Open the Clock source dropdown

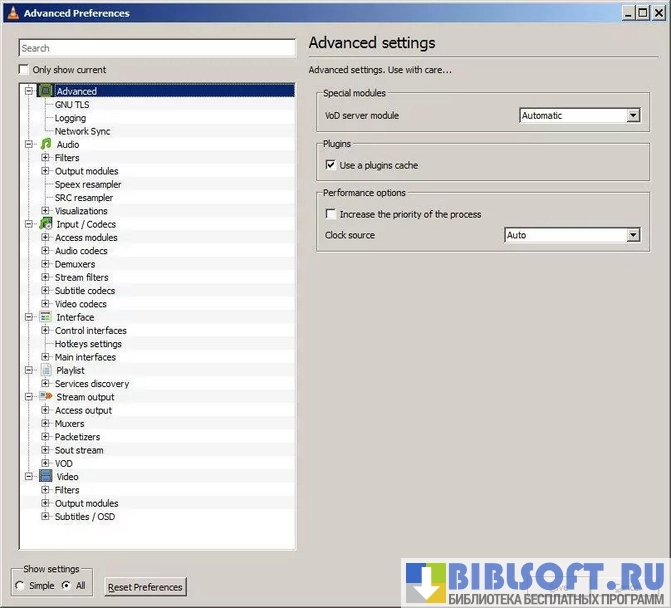click(632, 236)
